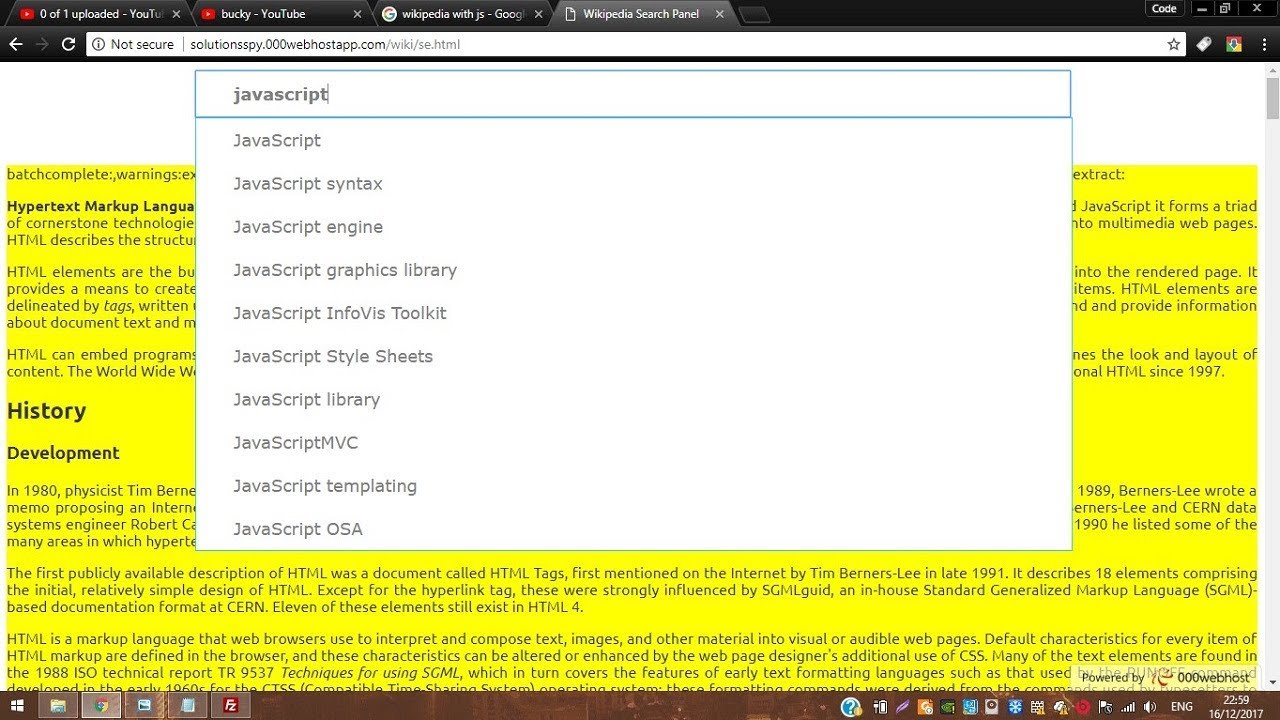Click the volume speaker tray icon

point(1150,707)
